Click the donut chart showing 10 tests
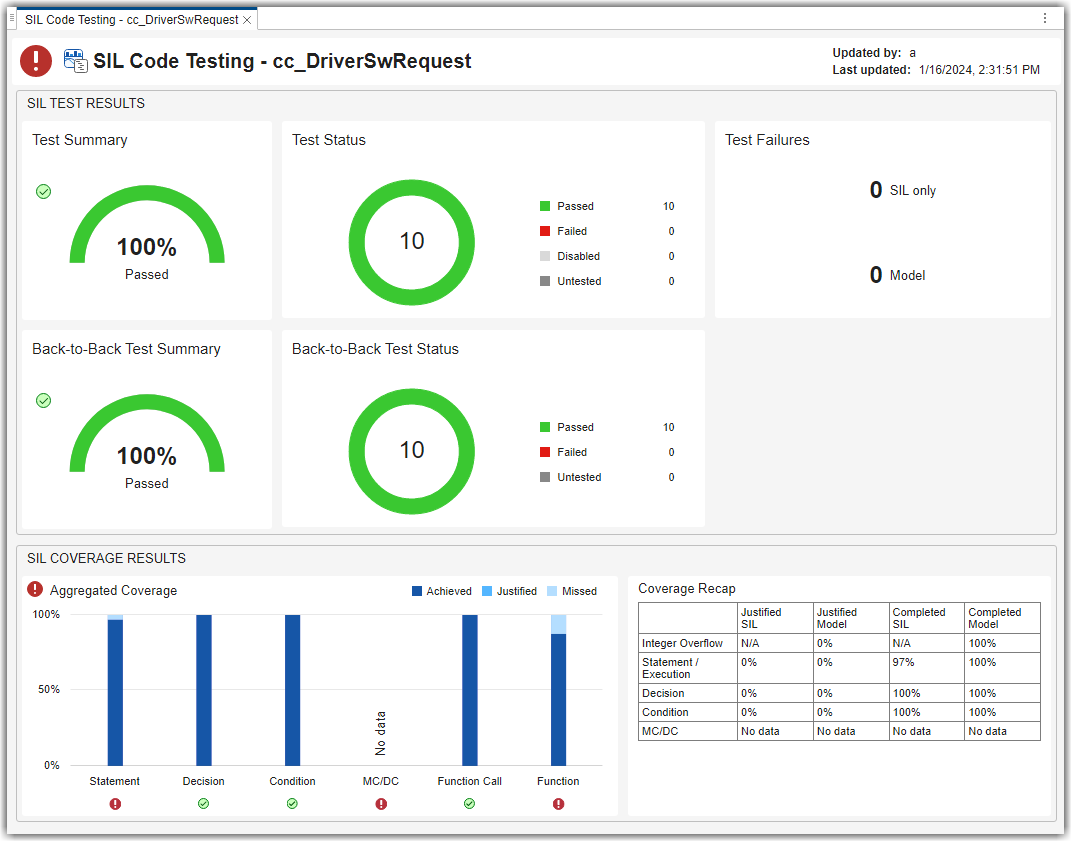Screen dimensions: 1072x842 [x=411, y=242]
